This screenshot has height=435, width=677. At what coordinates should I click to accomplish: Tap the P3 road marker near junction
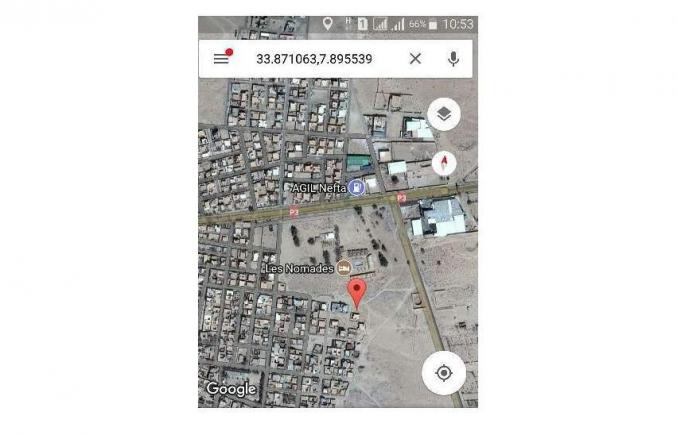402,198
